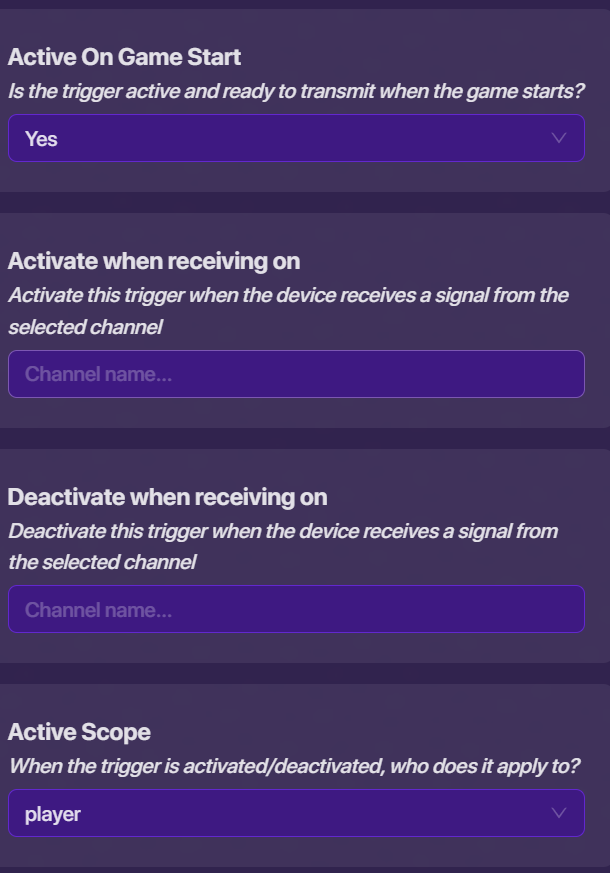Viewport: 610px width, 873px height.
Task: Click the "Activate this trigger when" description text
Action: [288, 295]
